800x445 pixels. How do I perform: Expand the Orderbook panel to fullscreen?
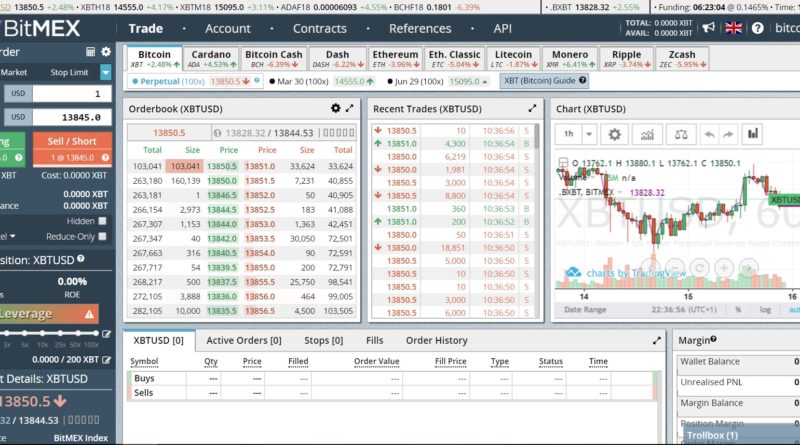pyautogui.click(x=349, y=108)
